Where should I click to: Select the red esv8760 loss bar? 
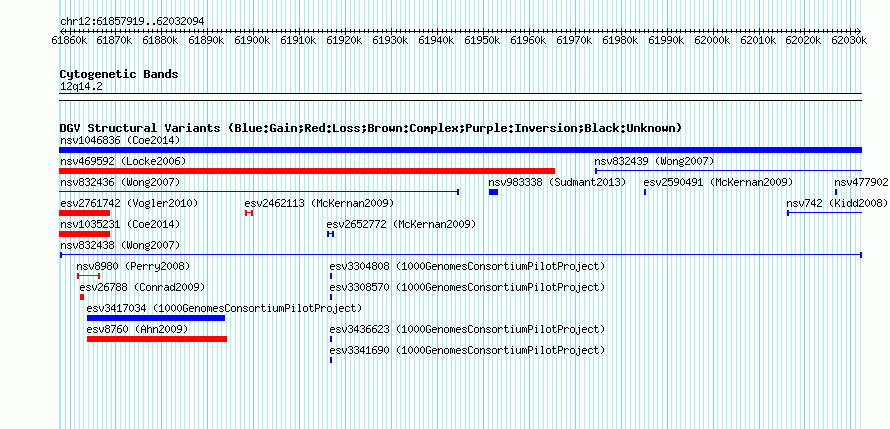(x=157, y=339)
